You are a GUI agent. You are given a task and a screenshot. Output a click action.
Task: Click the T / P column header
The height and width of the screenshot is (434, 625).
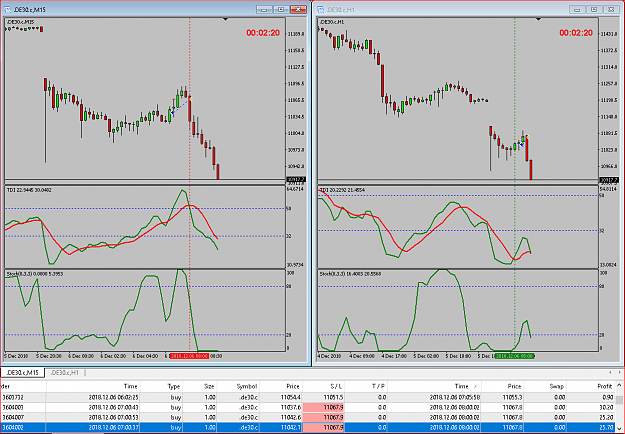366,386
